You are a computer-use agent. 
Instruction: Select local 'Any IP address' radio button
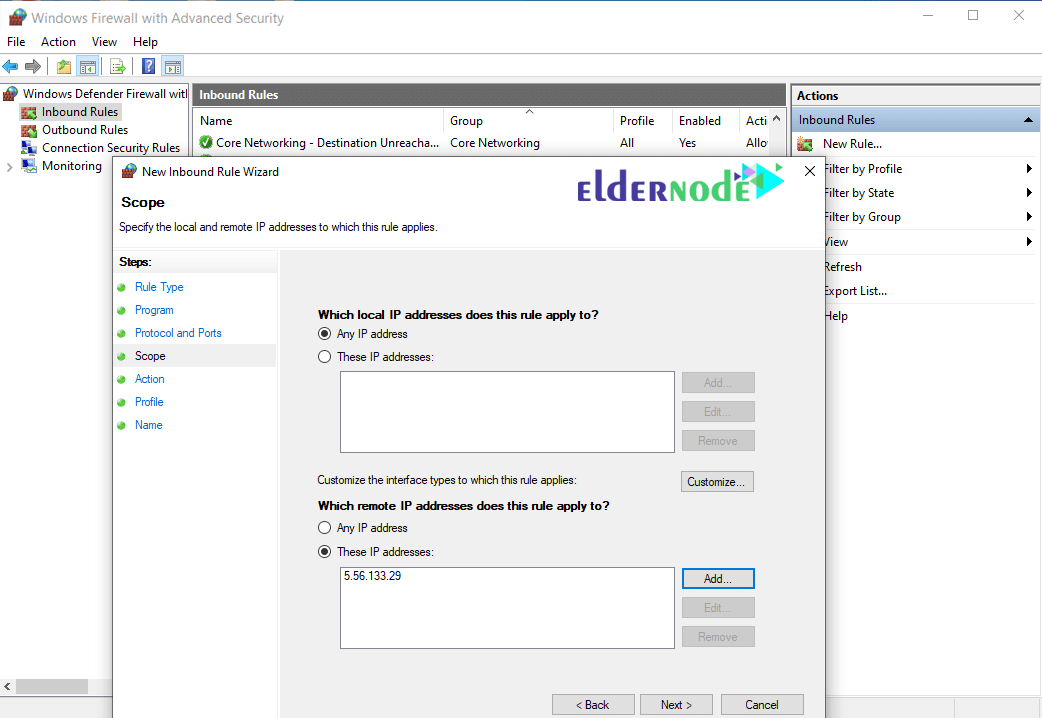tap(324, 334)
